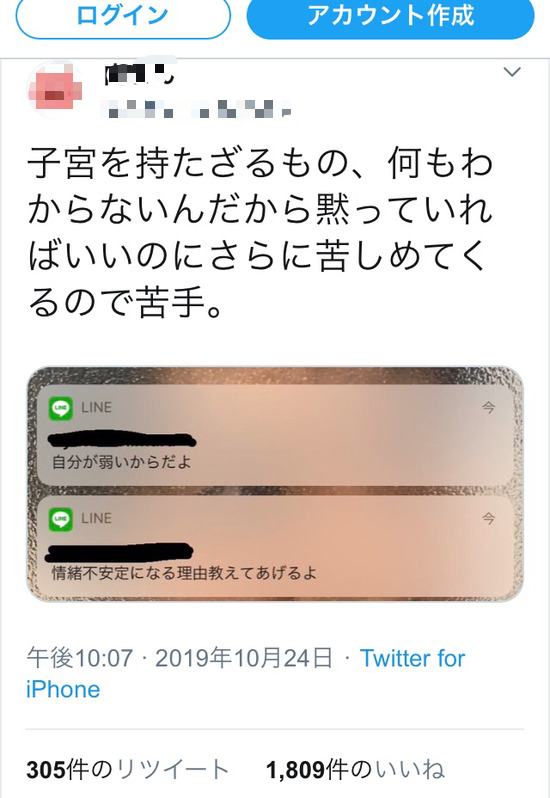Click the 自分が弱いからだよ notification
Viewport: 550px width, 798px height.
275,435
